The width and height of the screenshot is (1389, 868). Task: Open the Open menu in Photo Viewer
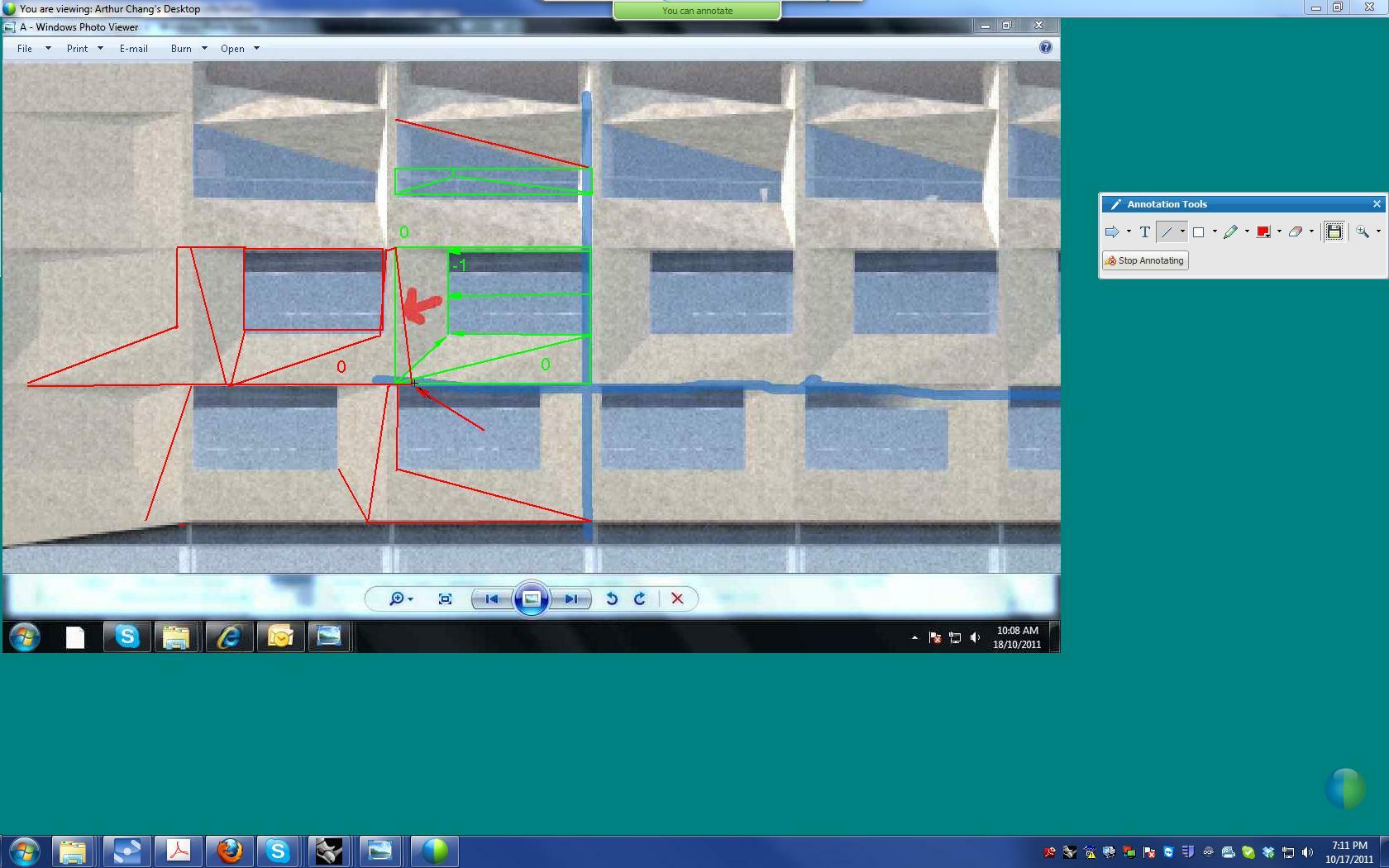[240, 49]
